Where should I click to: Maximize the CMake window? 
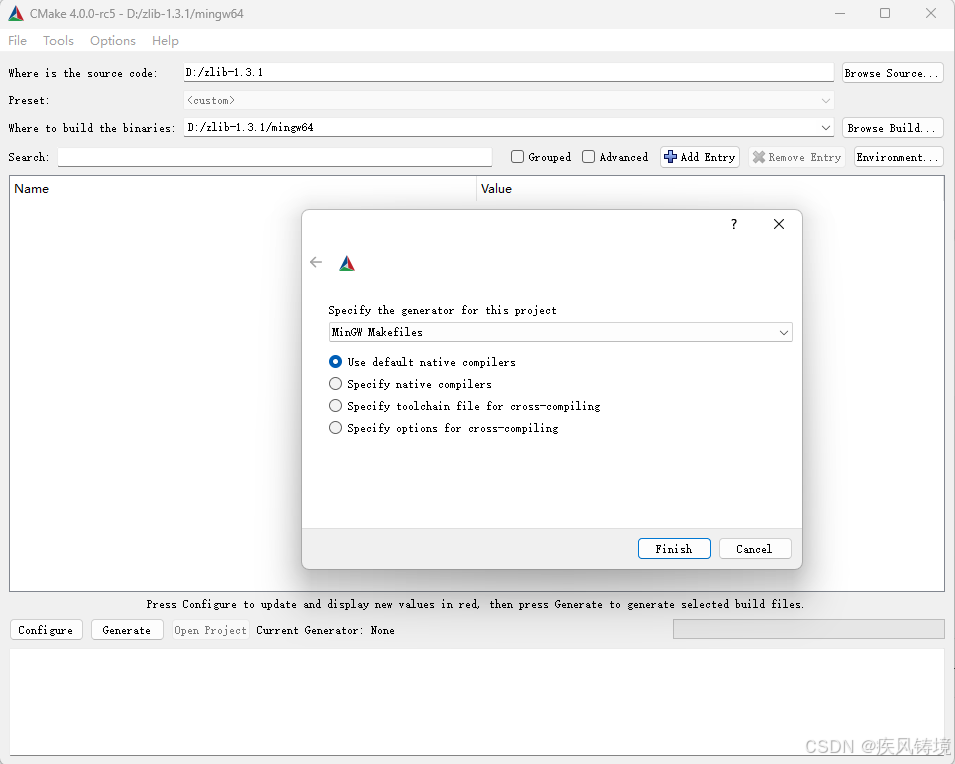pos(885,13)
